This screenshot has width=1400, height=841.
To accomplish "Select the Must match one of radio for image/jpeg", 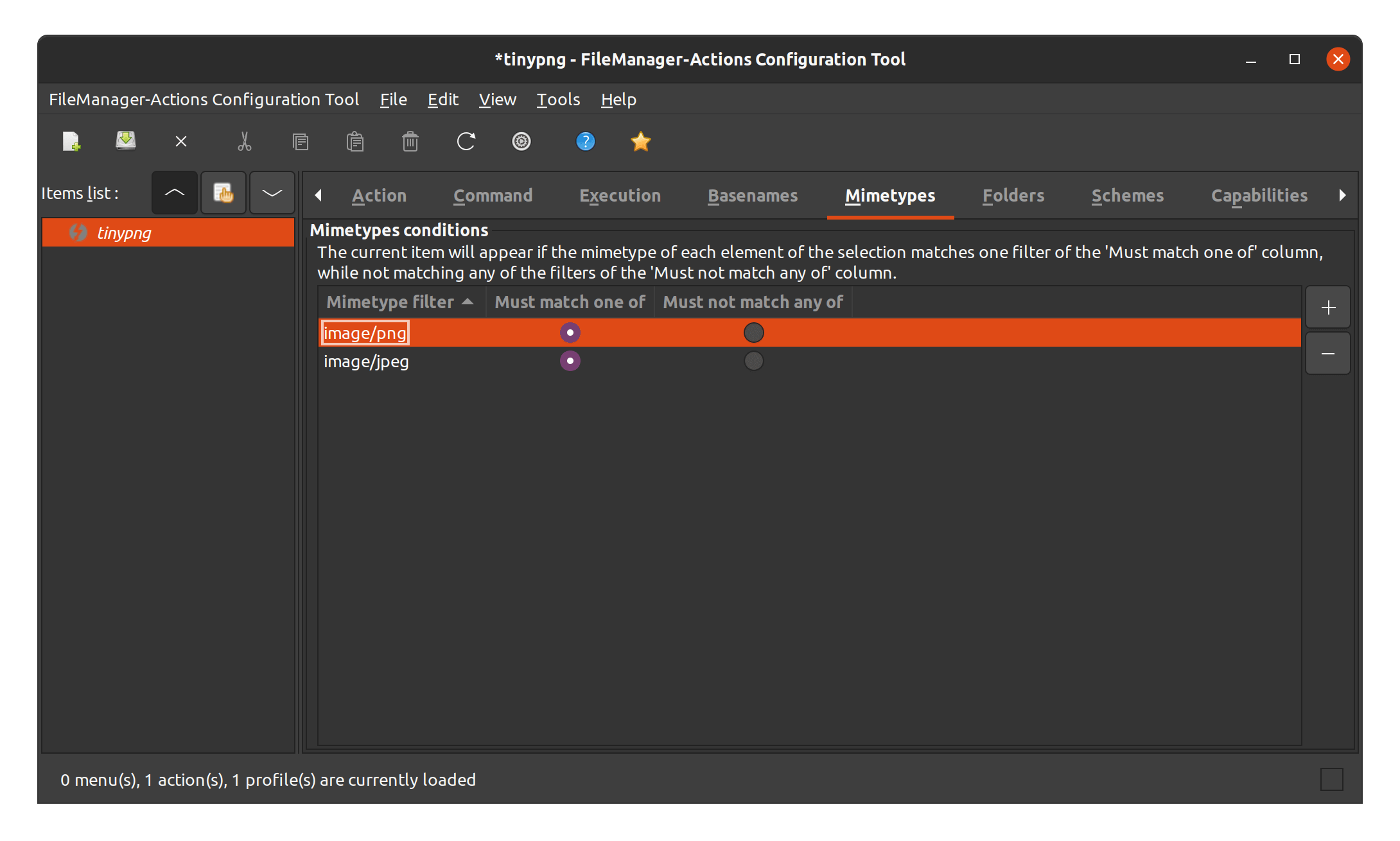I will 569,361.
